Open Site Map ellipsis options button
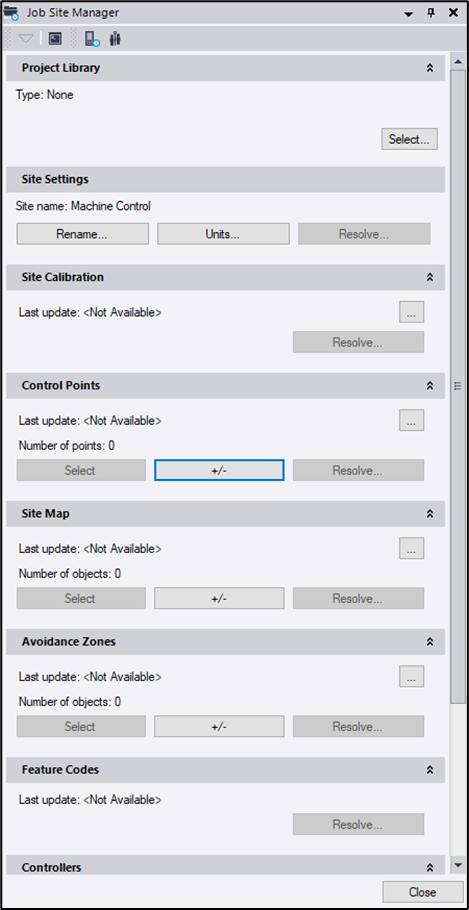Viewport: 469px width, 910px height. 412,548
